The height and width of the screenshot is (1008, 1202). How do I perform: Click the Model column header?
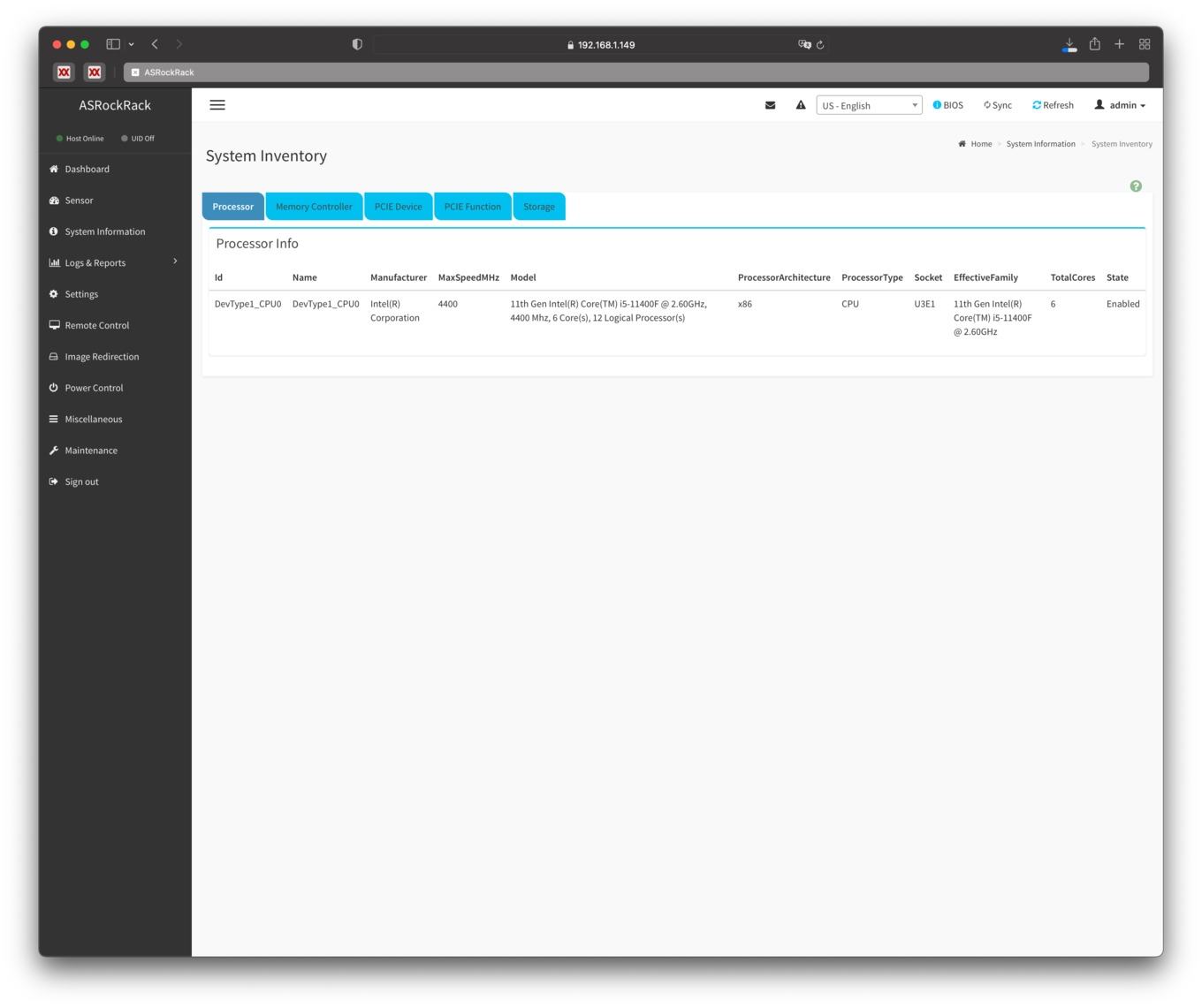coord(523,277)
